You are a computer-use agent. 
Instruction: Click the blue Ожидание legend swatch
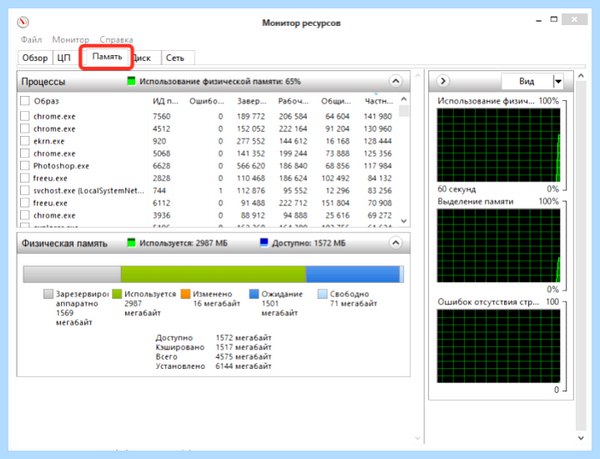[x=254, y=294]
